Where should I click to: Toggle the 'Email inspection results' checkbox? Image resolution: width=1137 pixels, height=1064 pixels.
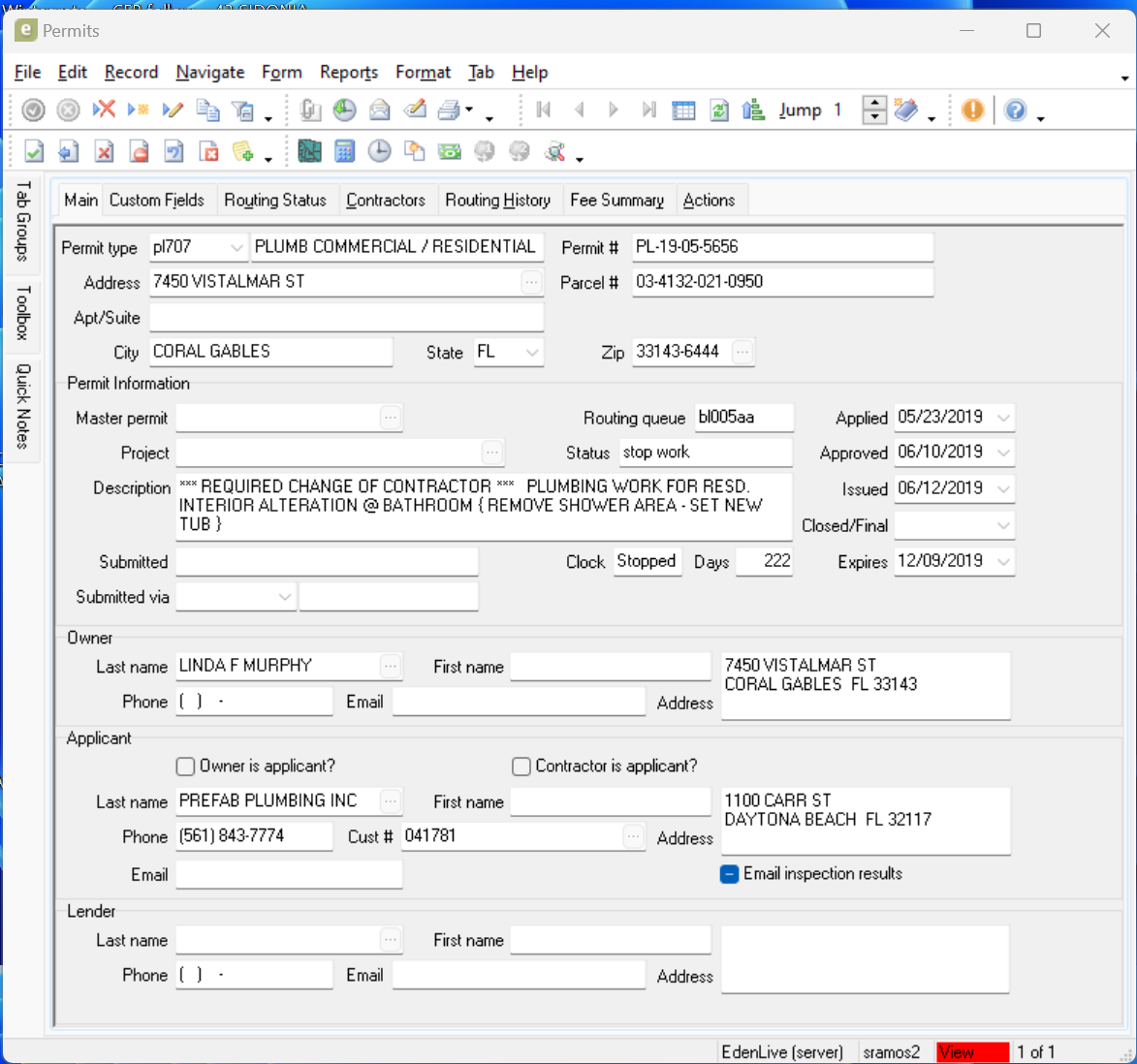[x=730, y=874]
